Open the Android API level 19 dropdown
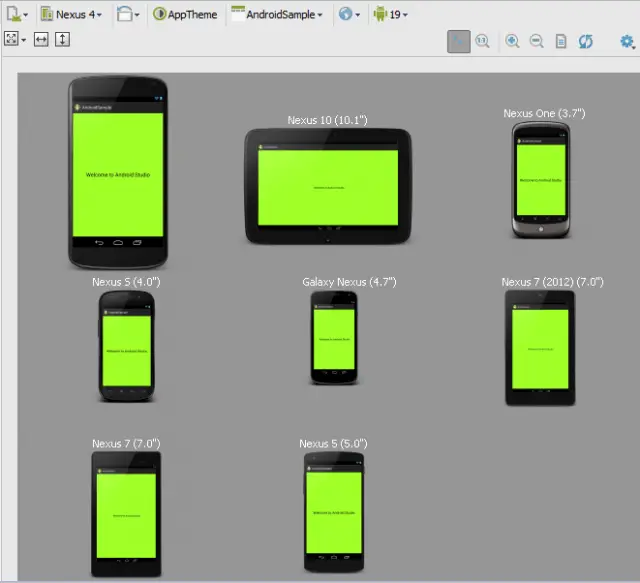This screenshot has height=583, width=640. coord(391,15)
